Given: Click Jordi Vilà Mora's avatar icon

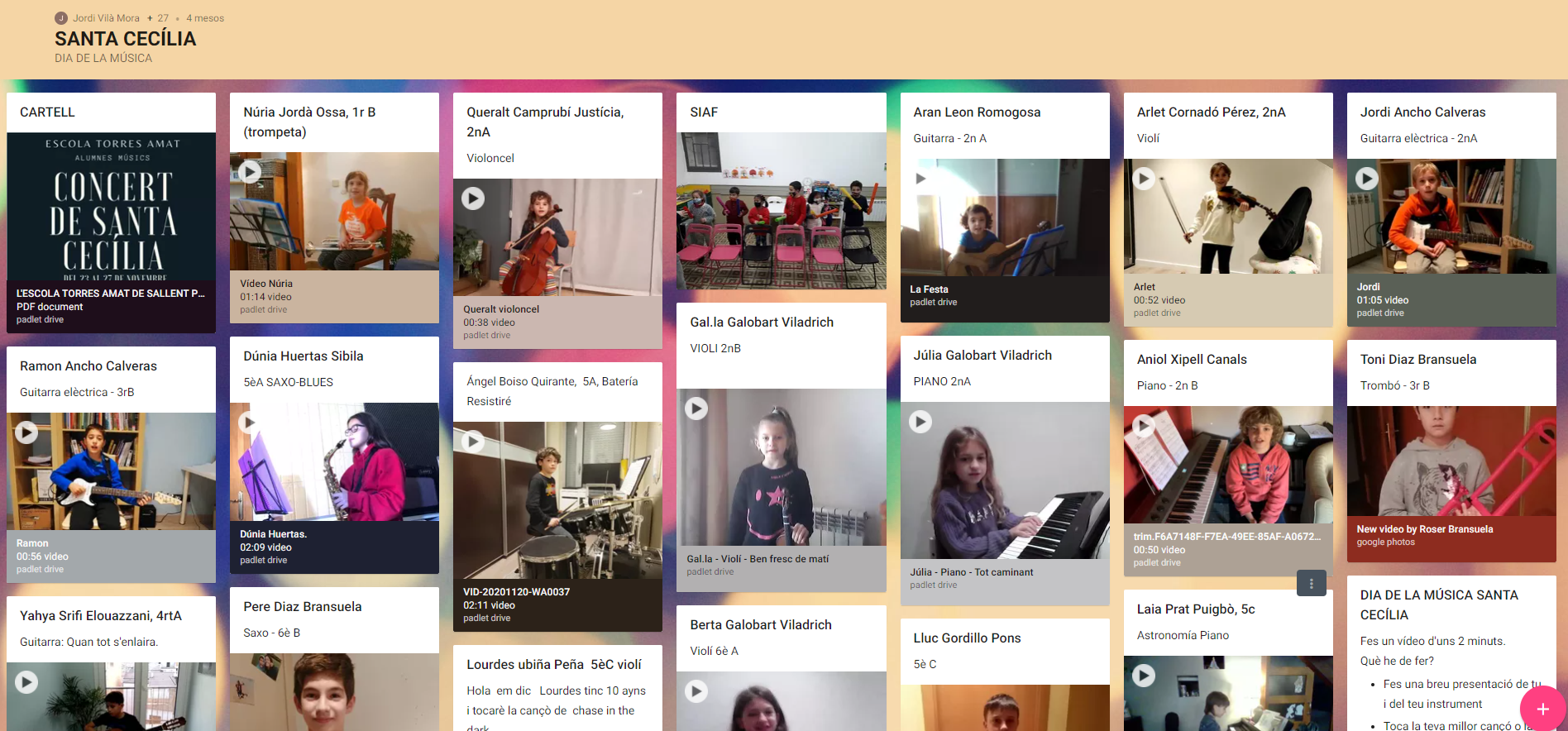Looking at the screenshot, I should coord(61,18).
